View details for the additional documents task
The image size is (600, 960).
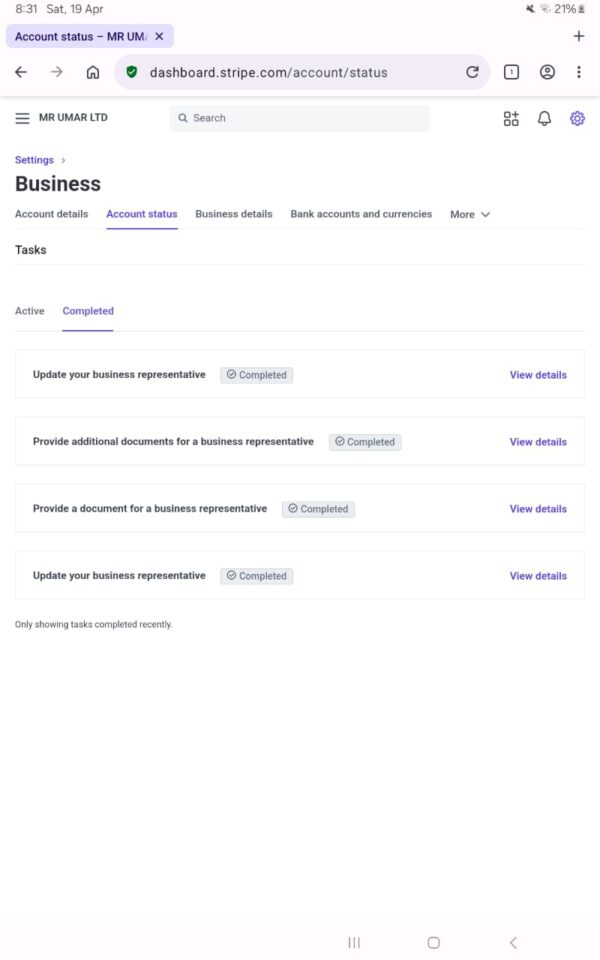click(x=538, y=442)
